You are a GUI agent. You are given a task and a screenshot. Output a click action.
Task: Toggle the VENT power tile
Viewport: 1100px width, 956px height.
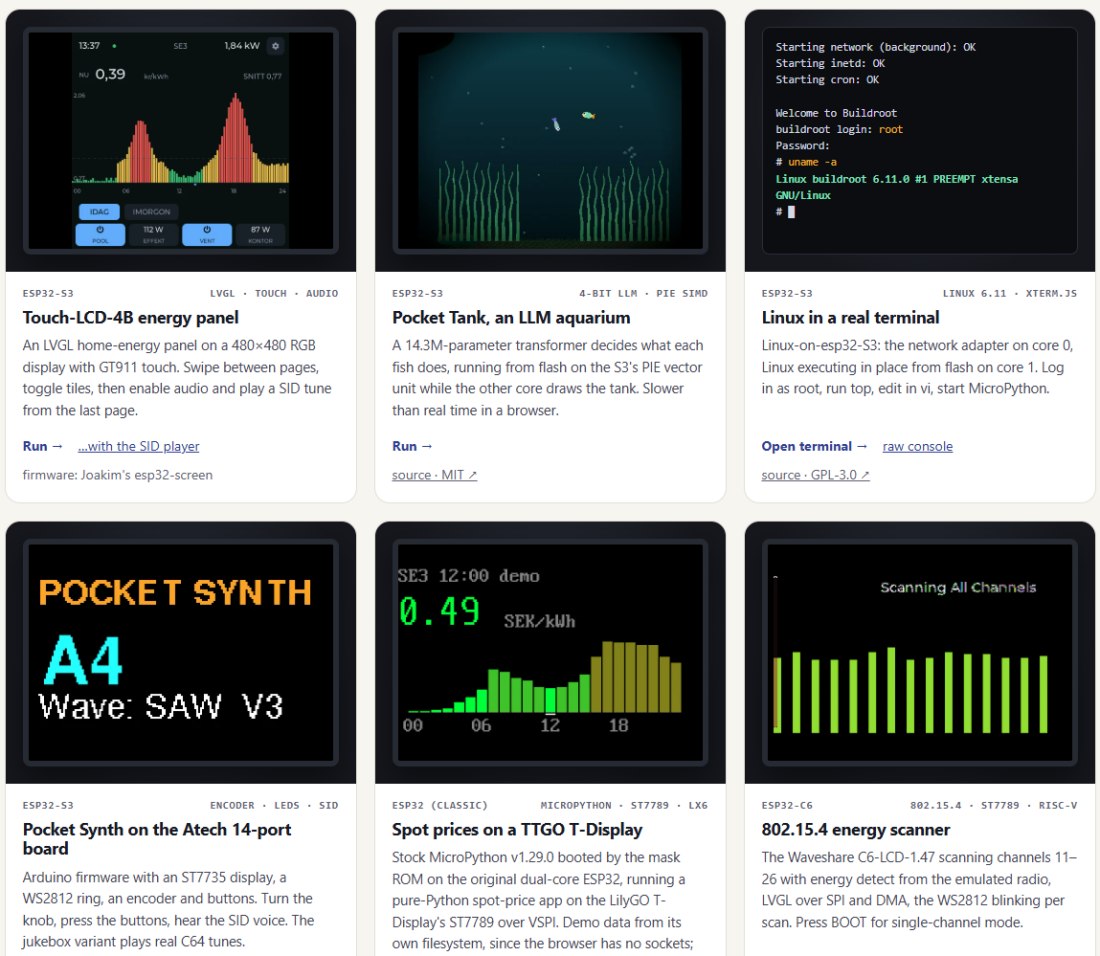point(207,234)
